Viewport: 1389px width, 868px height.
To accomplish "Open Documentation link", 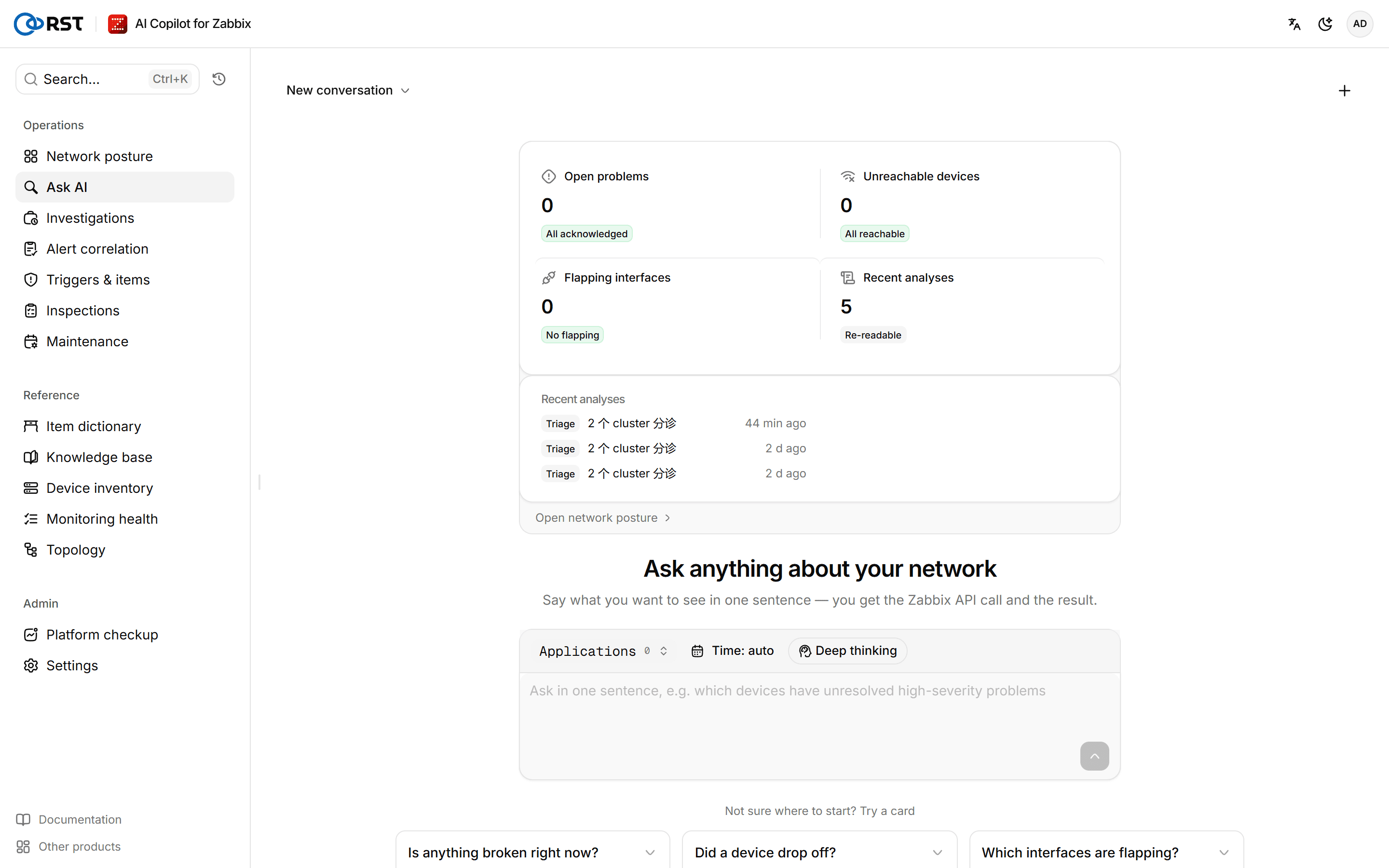I will tap(69, 819).
